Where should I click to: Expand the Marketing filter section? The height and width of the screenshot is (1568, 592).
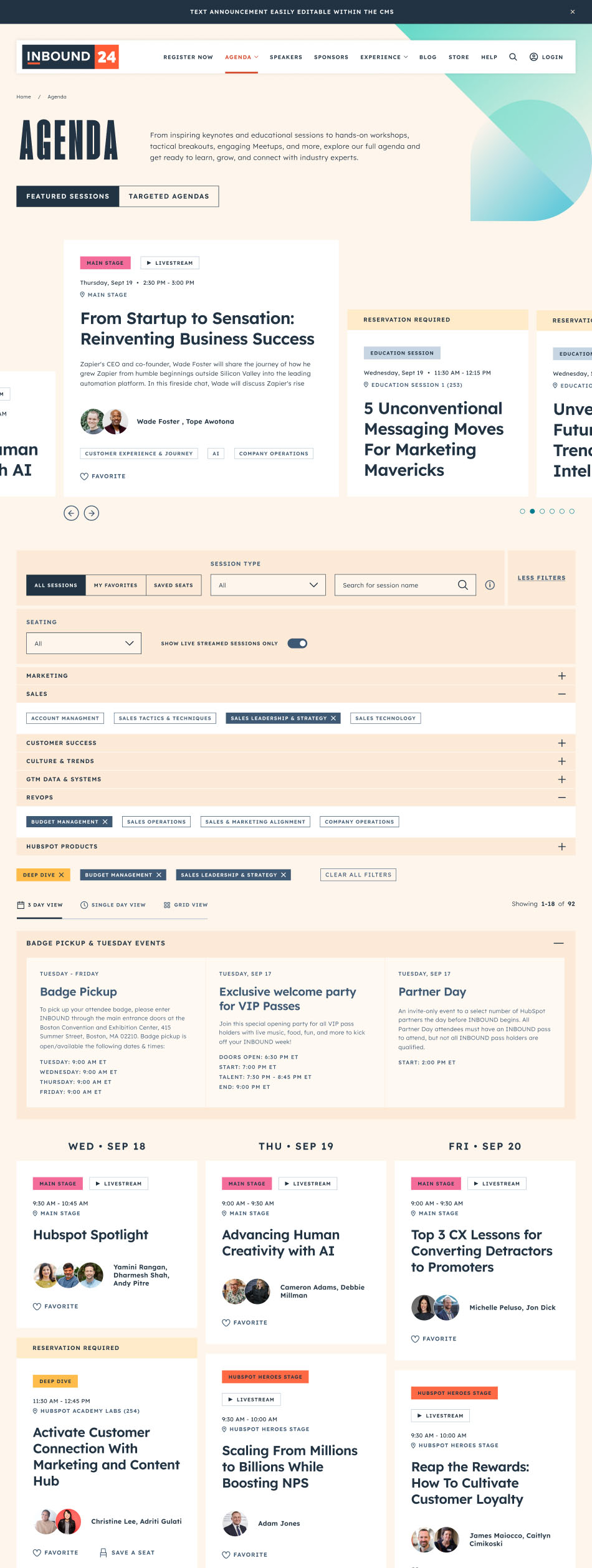point(562,676)
